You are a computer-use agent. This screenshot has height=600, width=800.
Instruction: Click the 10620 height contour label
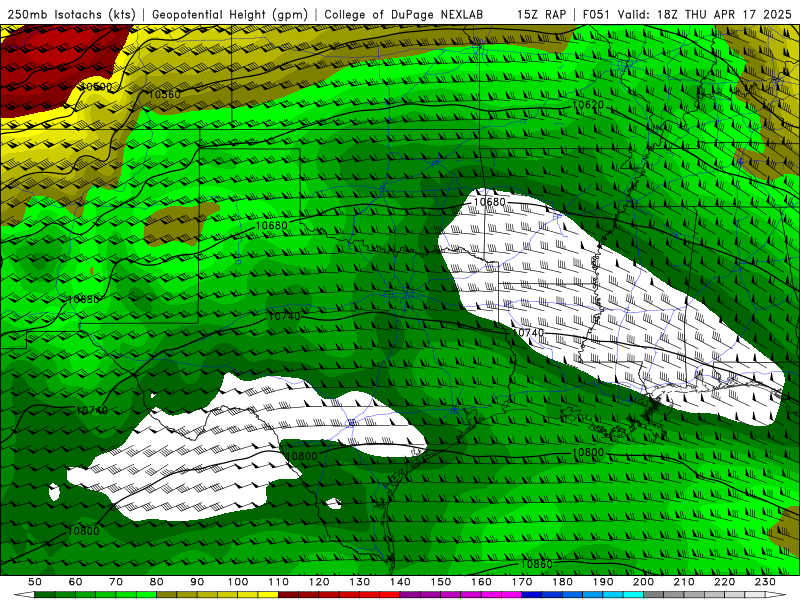588,105
